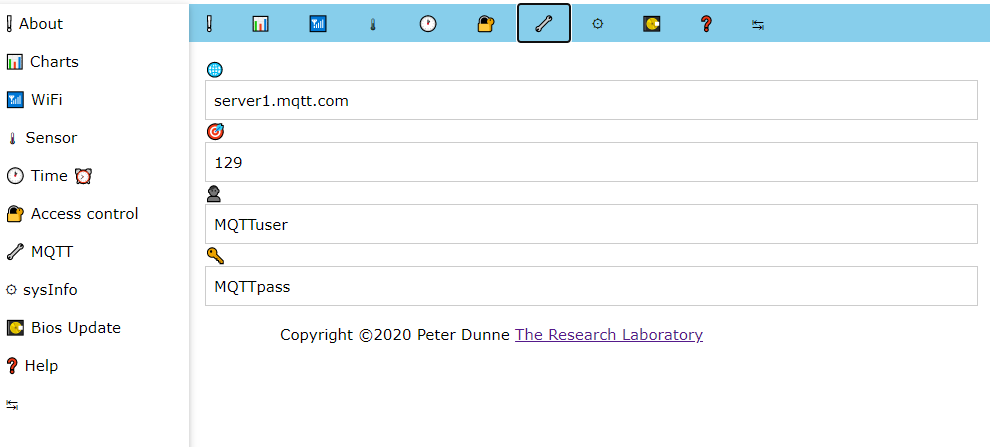Open sysInfo in the sidebar

pos(42,290)
